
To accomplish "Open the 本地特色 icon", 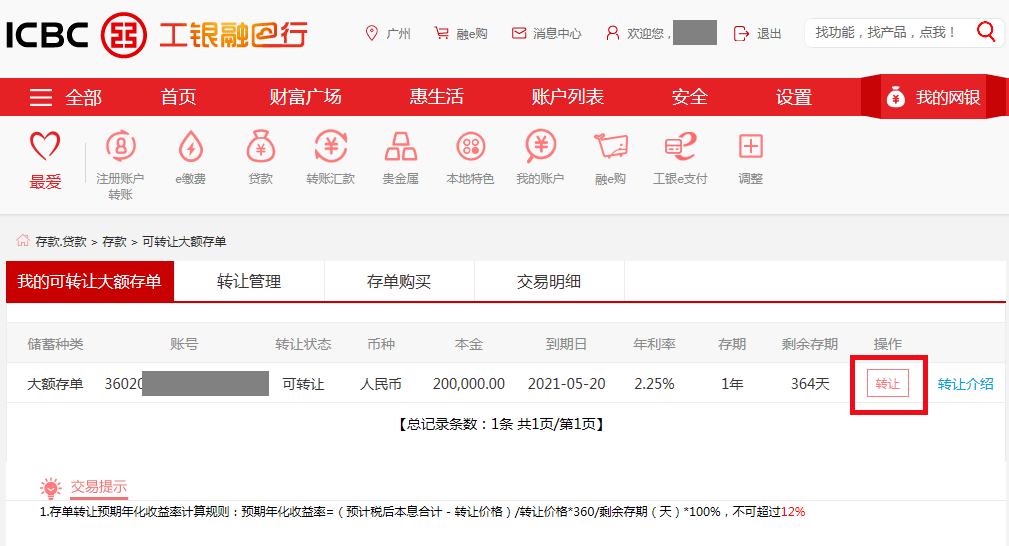I will 470,146.
